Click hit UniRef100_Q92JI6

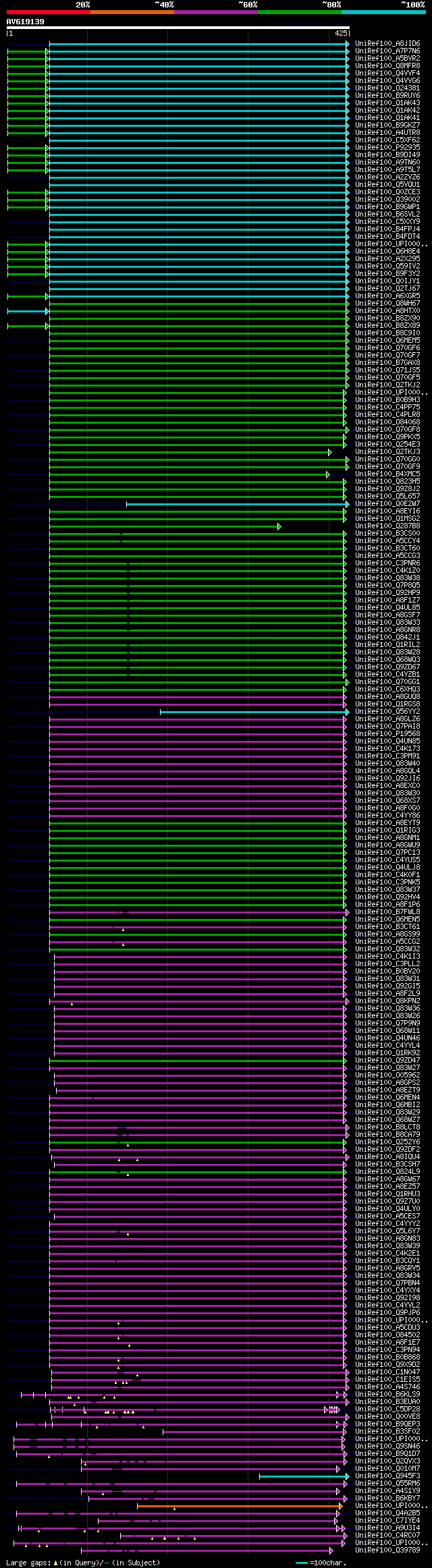click(x=387, y=779)
